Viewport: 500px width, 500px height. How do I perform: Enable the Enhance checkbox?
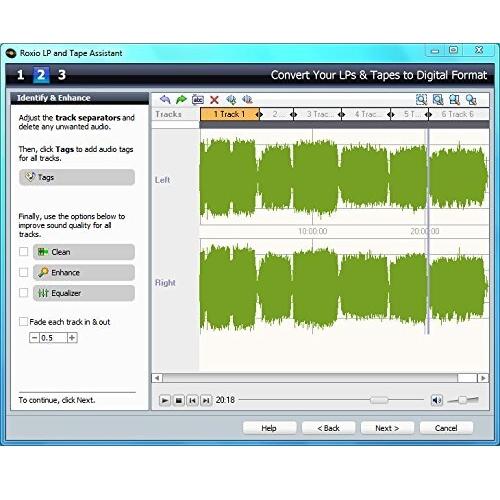click(23, 272)
